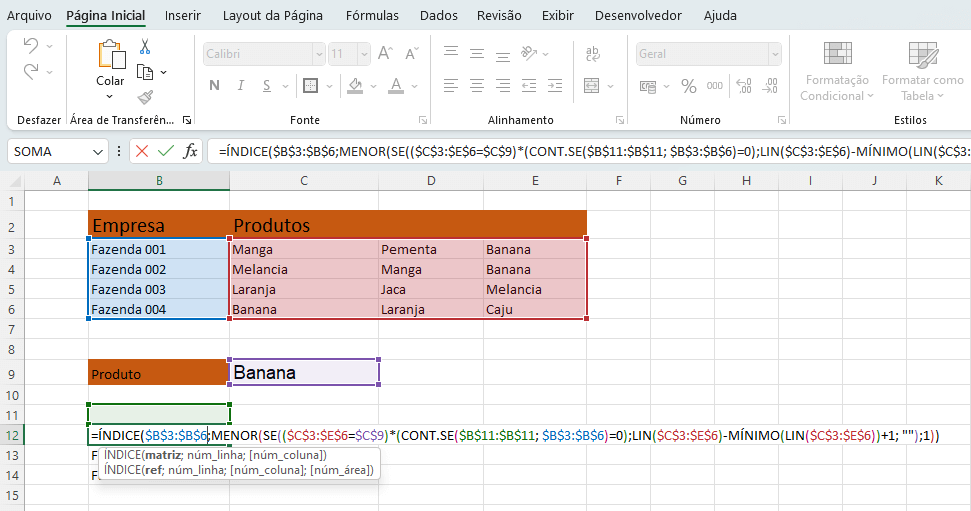This screenshot has width=971, height=511.
Task: Open Fonte dialog launcher
Action: [423, 120]
